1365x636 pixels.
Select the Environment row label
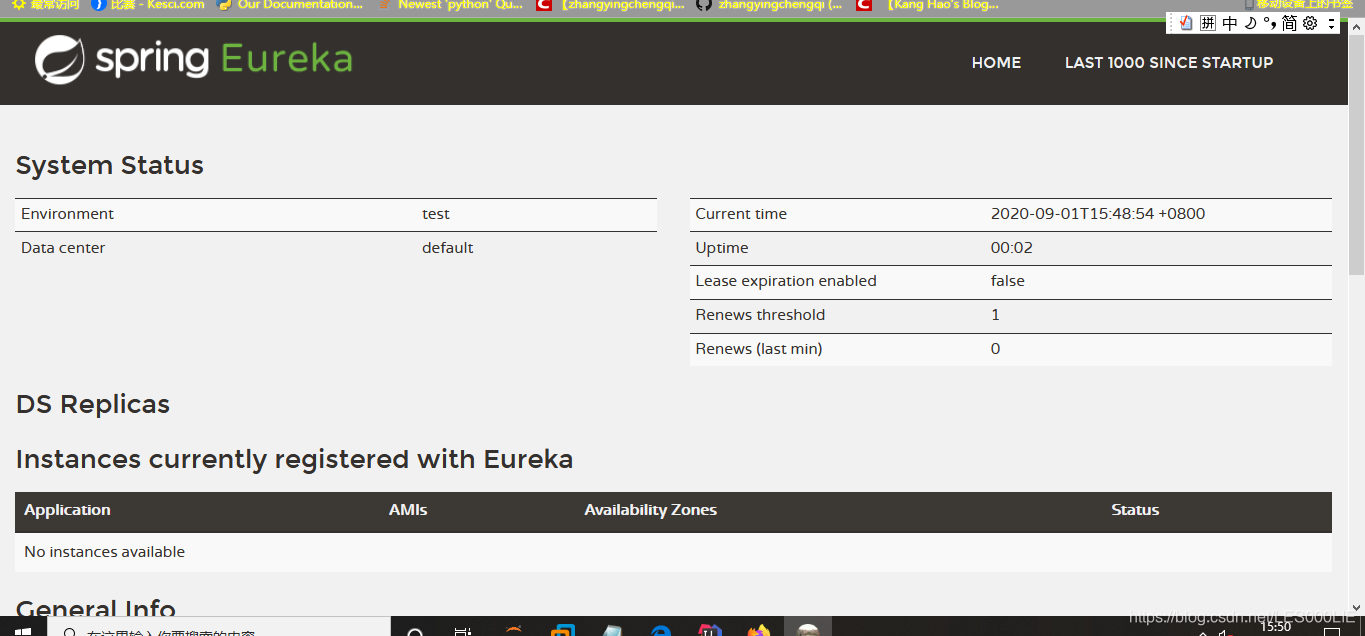[67, 214]
